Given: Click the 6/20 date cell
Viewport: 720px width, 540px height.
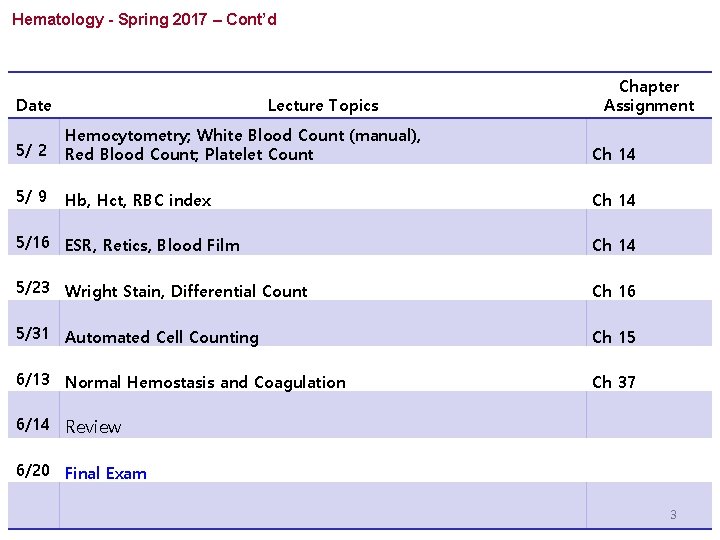Looking at the screenshot, I should pyautogui.click(x=33, y=470).
